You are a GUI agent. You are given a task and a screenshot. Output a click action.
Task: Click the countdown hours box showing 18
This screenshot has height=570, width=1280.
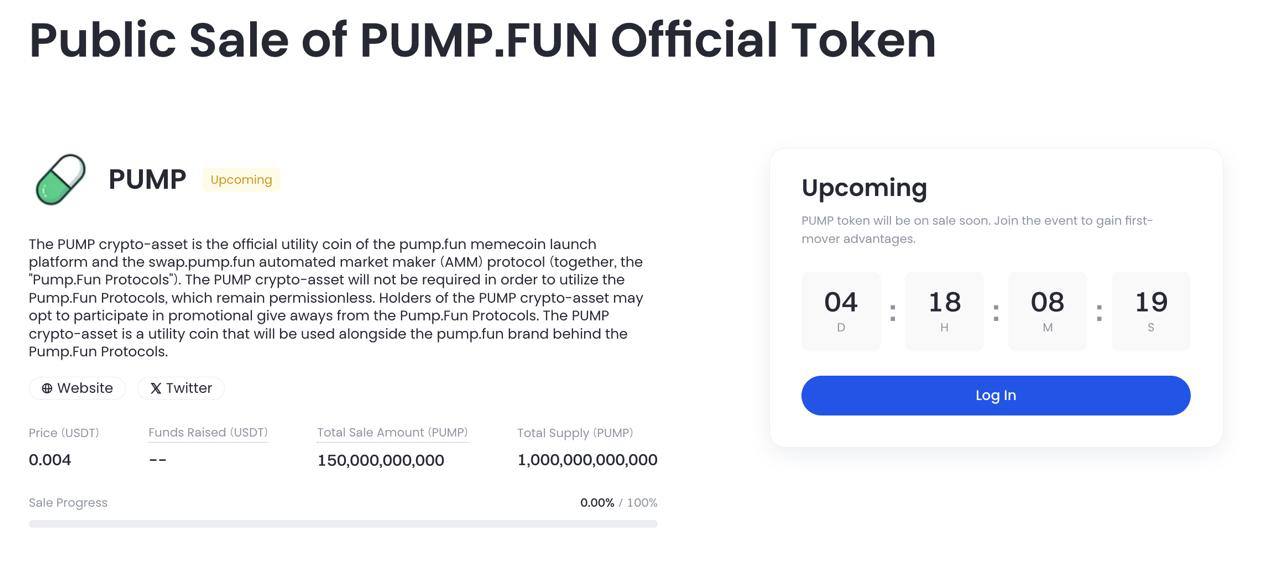pyautogui.click(x=944, y=311)
